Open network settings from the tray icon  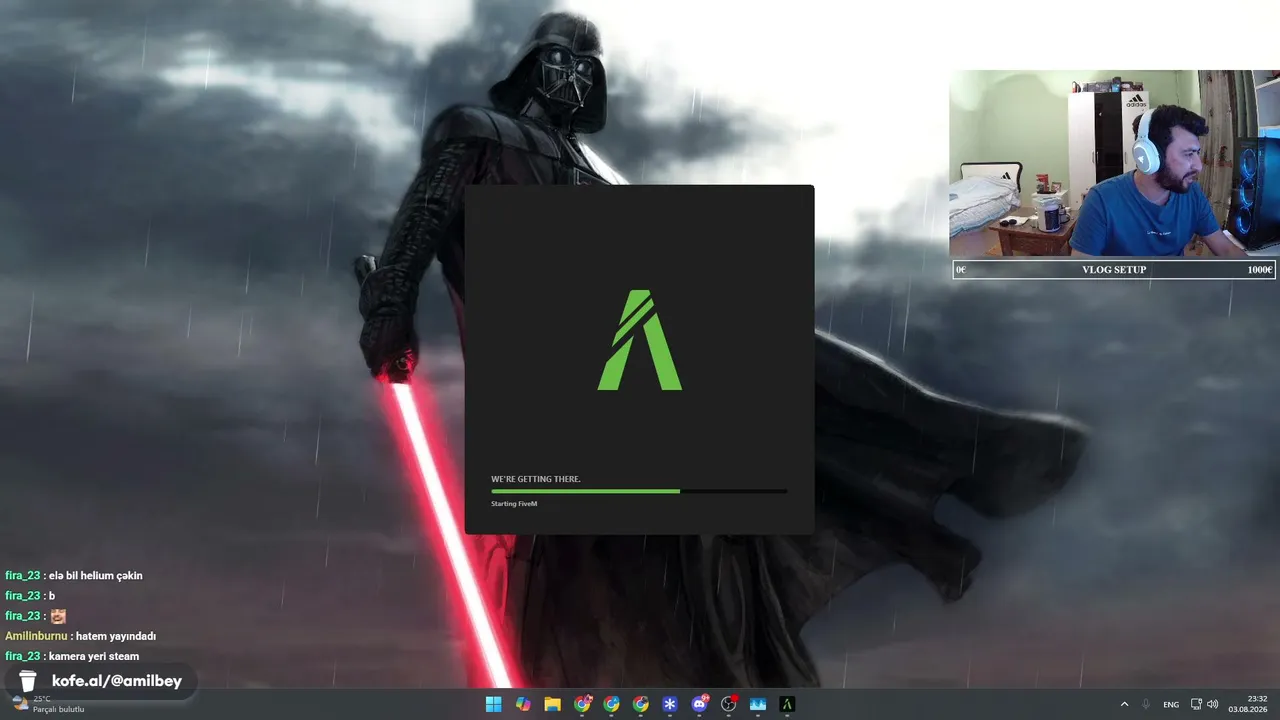(1196, 704)
